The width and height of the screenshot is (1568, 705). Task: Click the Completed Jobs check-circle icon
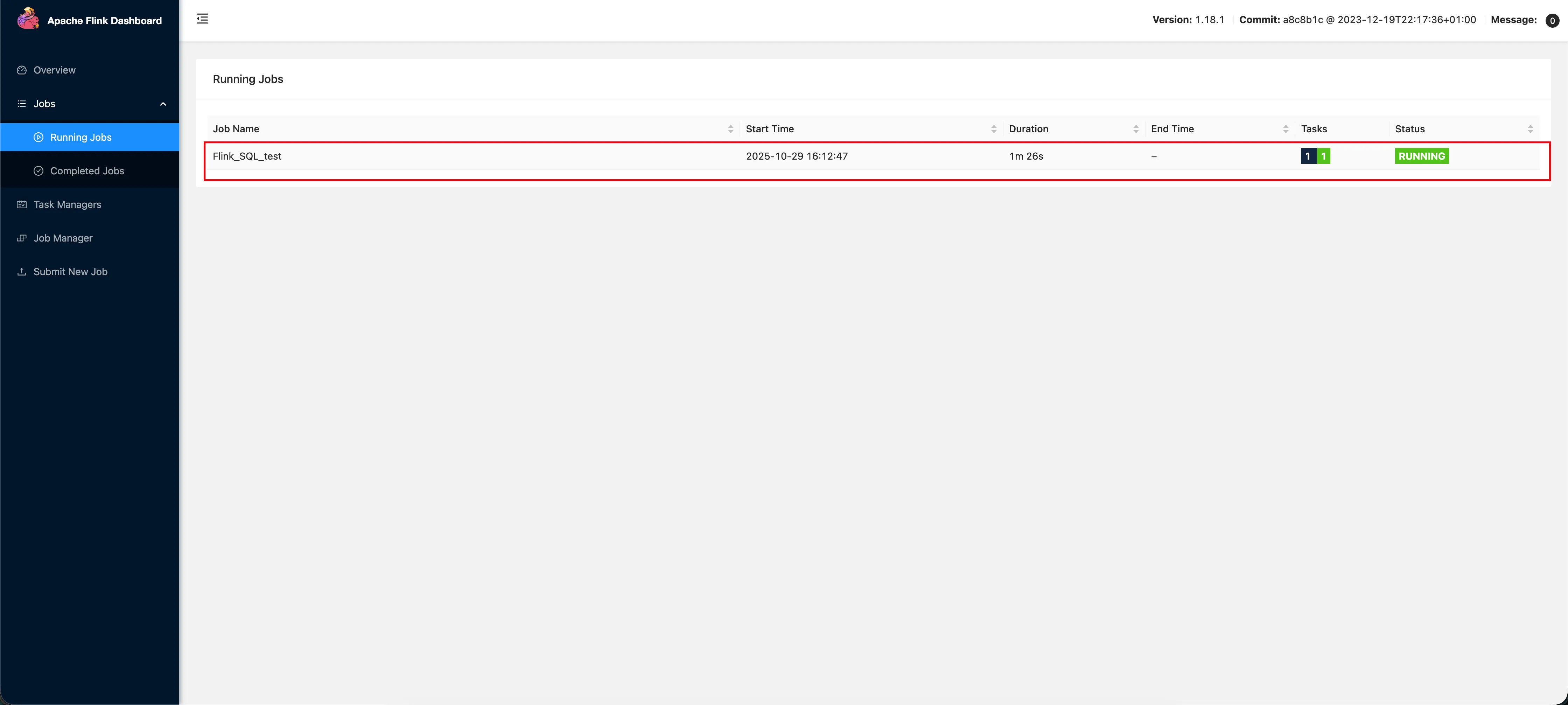click(x=38, y=171)
